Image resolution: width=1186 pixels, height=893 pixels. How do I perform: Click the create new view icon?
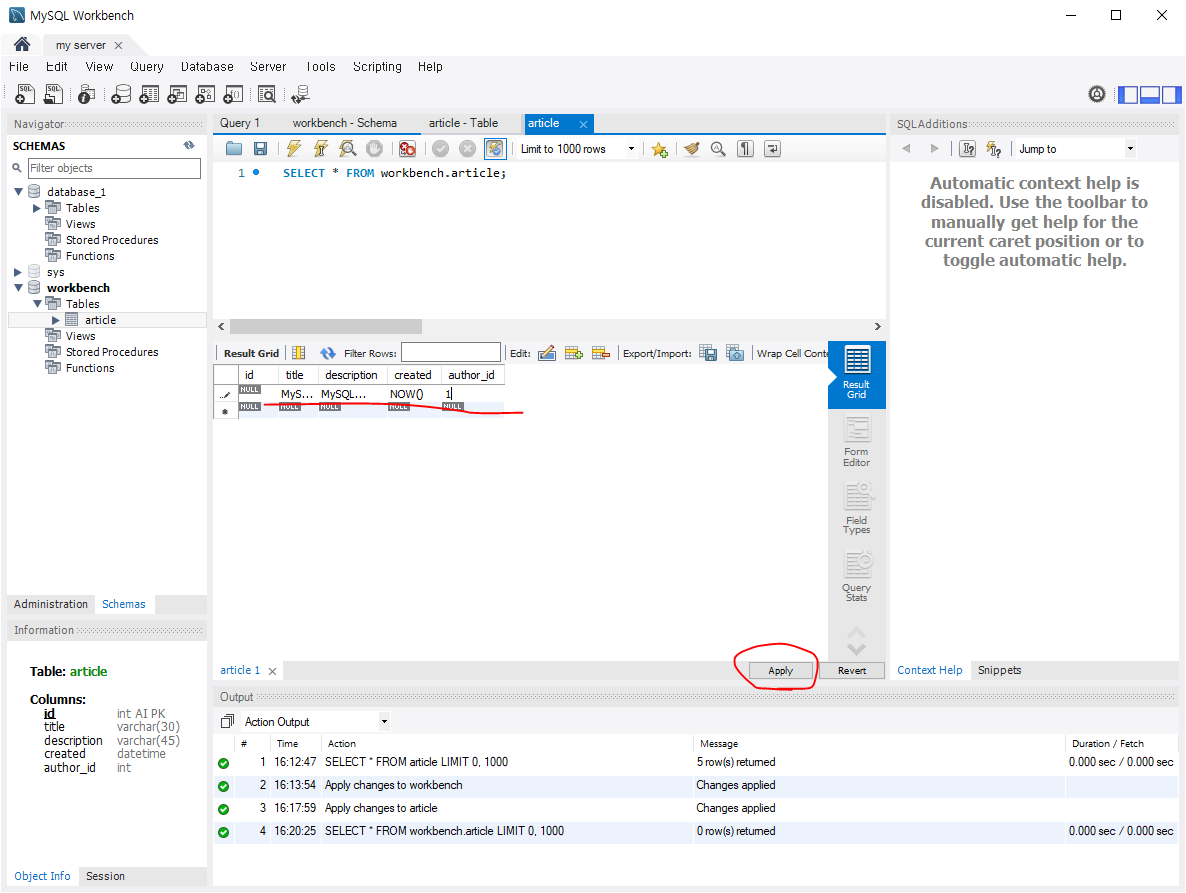pyautogui.click(x=177, y=95)
